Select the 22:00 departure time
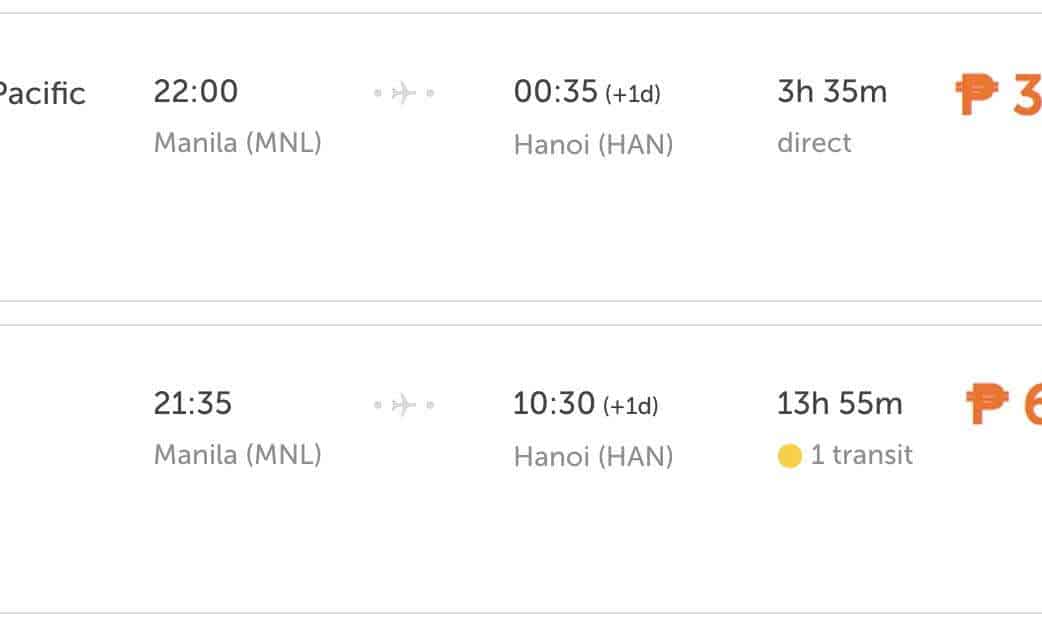The height and width of the screenshot is (631, 1042). pyautogui.click(x=196, y=92)
